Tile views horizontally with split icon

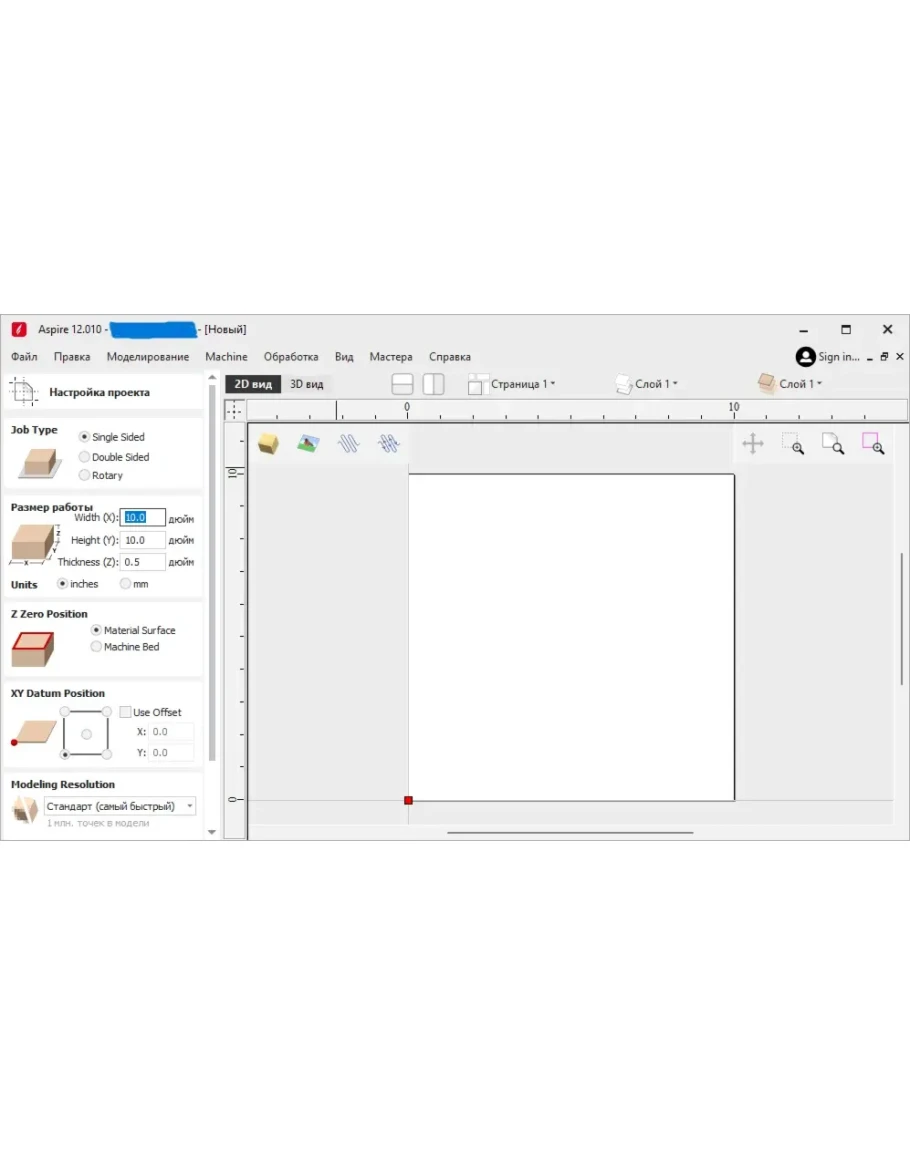[x=402, y=384]
